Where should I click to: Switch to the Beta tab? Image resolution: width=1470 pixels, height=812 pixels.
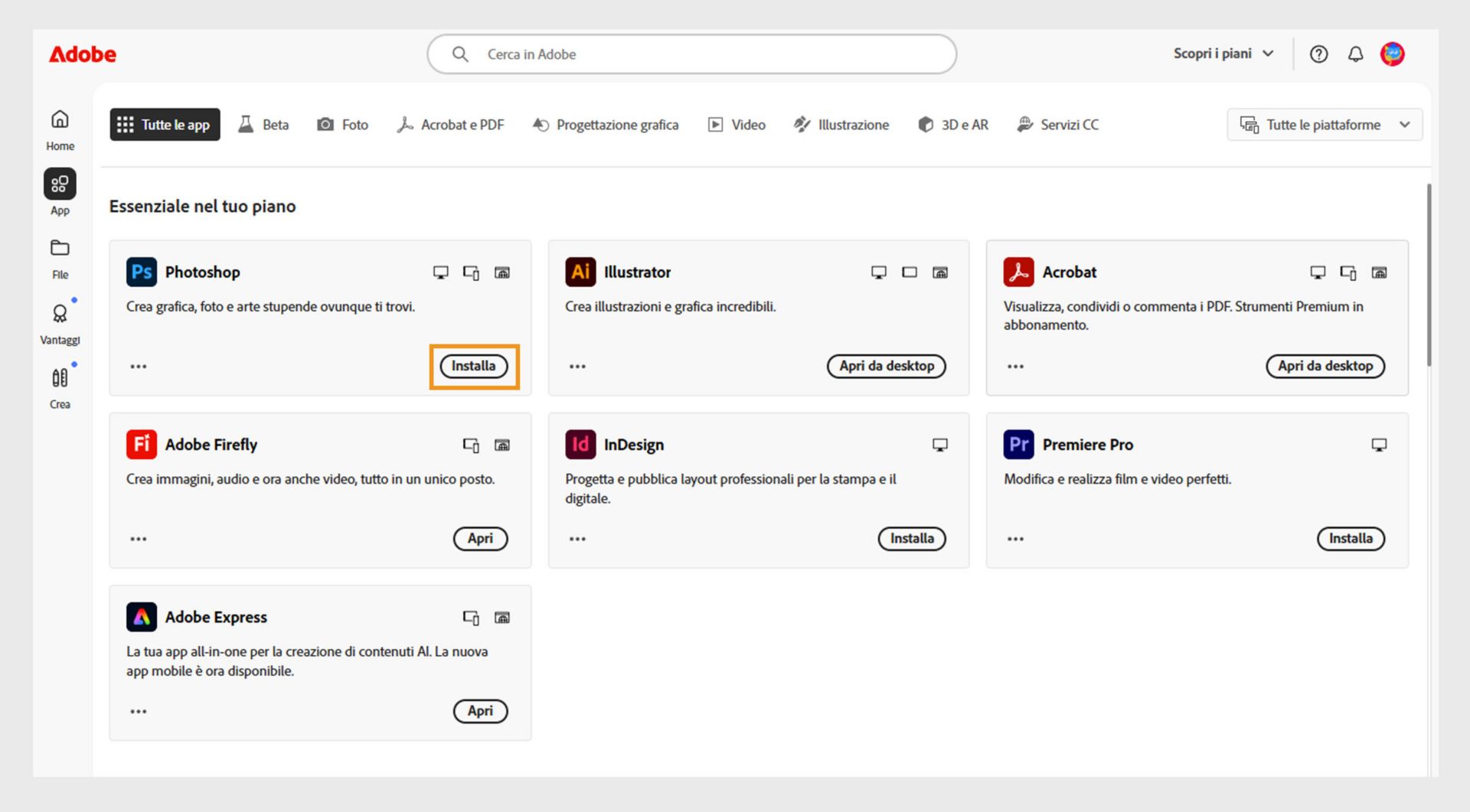[x=264, y=125]
